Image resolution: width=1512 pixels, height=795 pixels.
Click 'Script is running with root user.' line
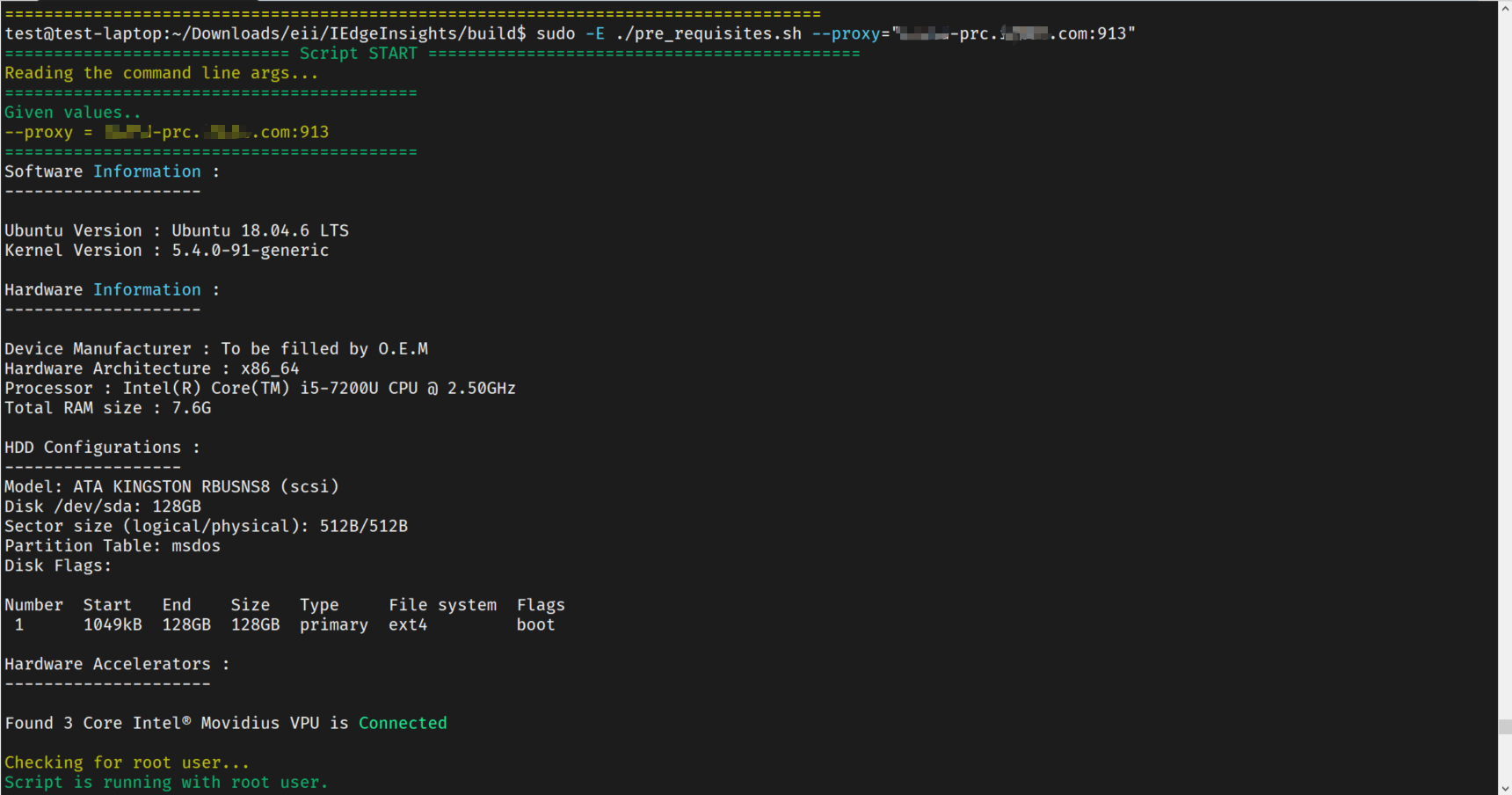[166, 782]
